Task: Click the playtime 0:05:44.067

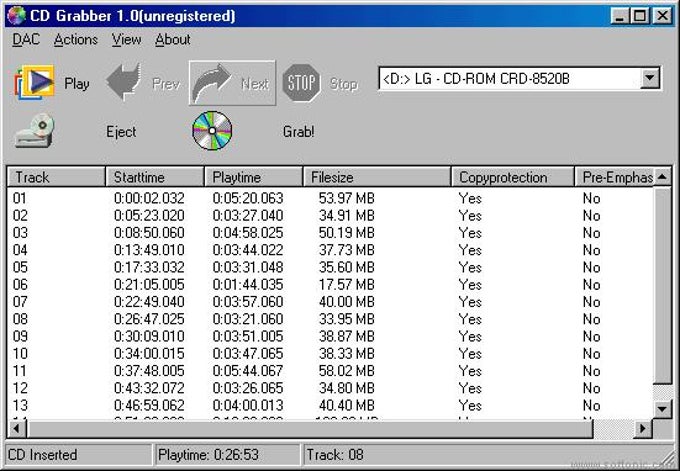Action: [x=248, y=371]
